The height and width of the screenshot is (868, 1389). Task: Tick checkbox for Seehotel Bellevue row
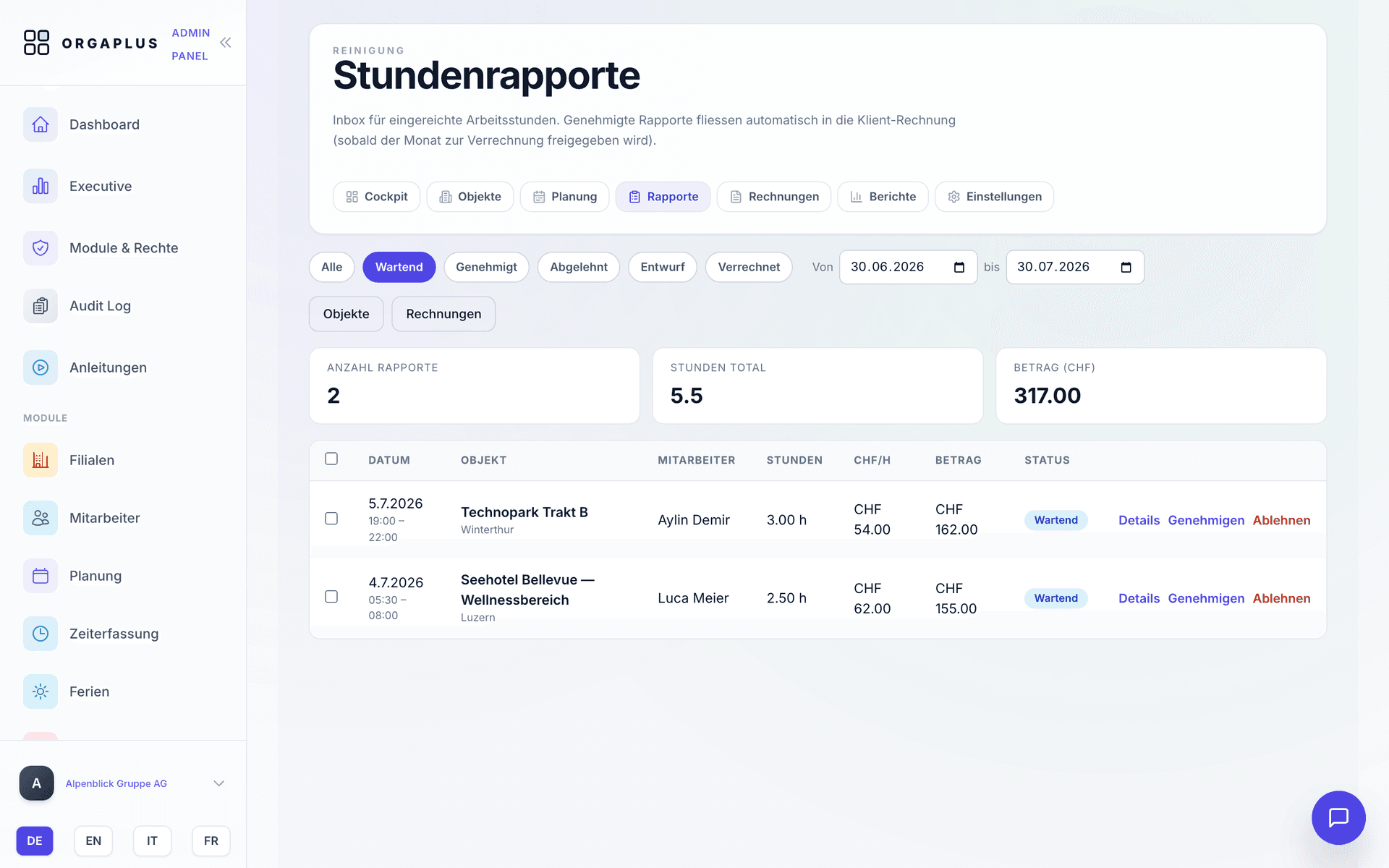coord(331,597)
